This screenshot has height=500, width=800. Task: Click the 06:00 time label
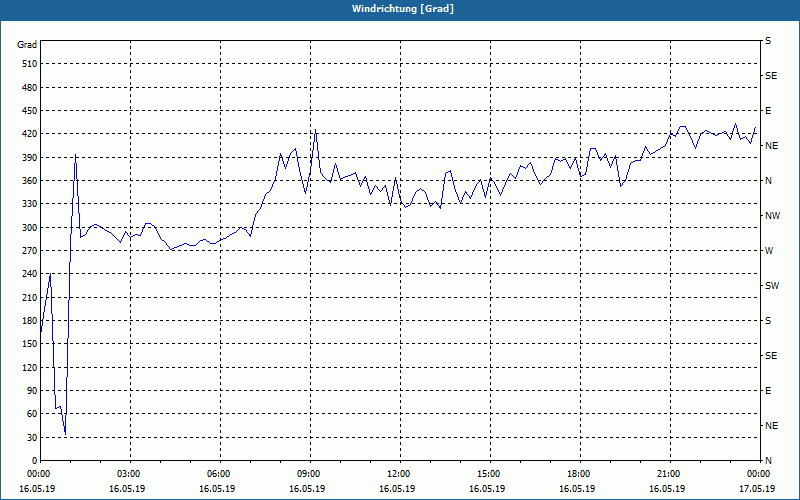217,474
